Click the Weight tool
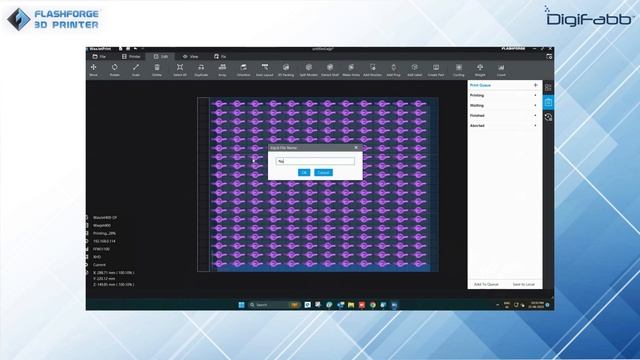640x360 pixels. click(480, 70)
